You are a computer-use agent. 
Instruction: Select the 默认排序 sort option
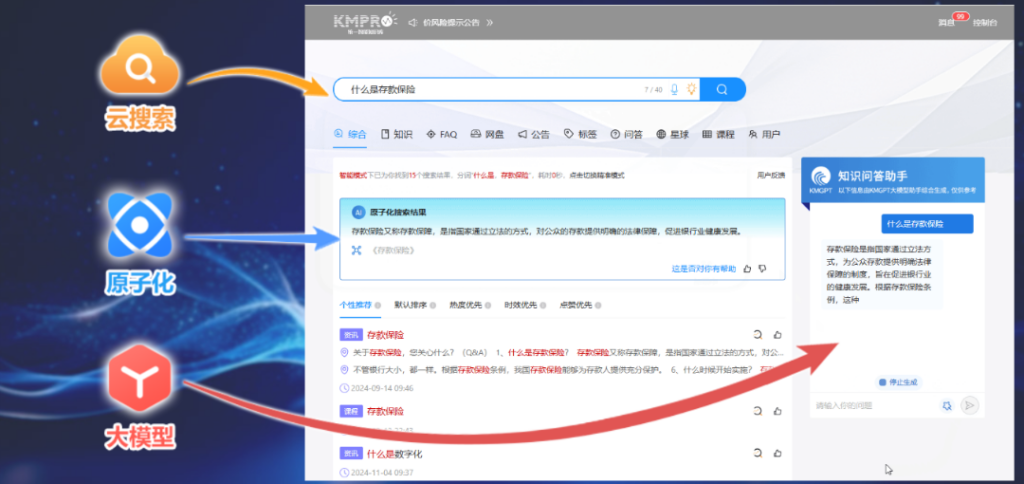(x=410, y=304)
